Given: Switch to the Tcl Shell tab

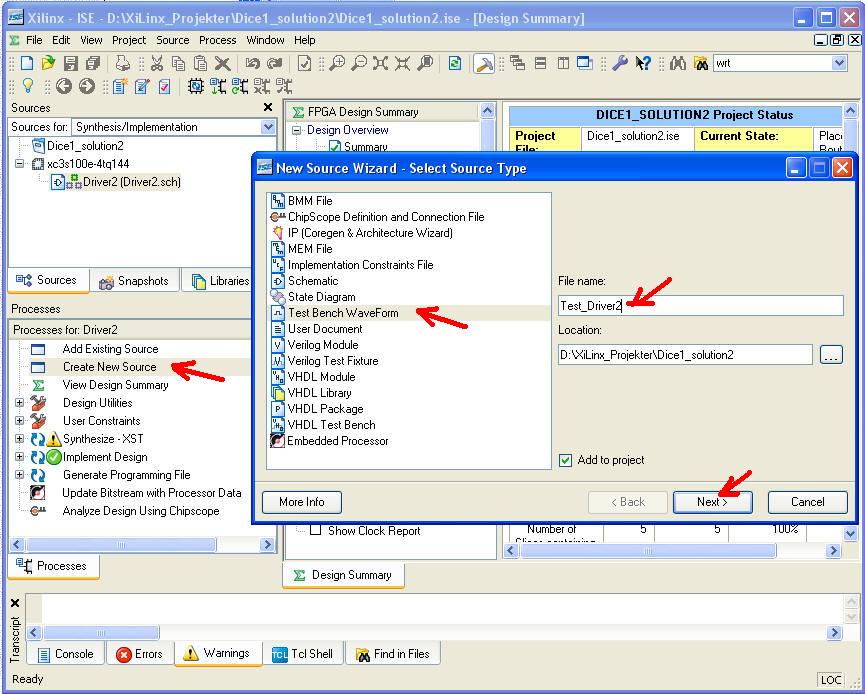Looking at the screenshot, I should (x=303, y=654).
